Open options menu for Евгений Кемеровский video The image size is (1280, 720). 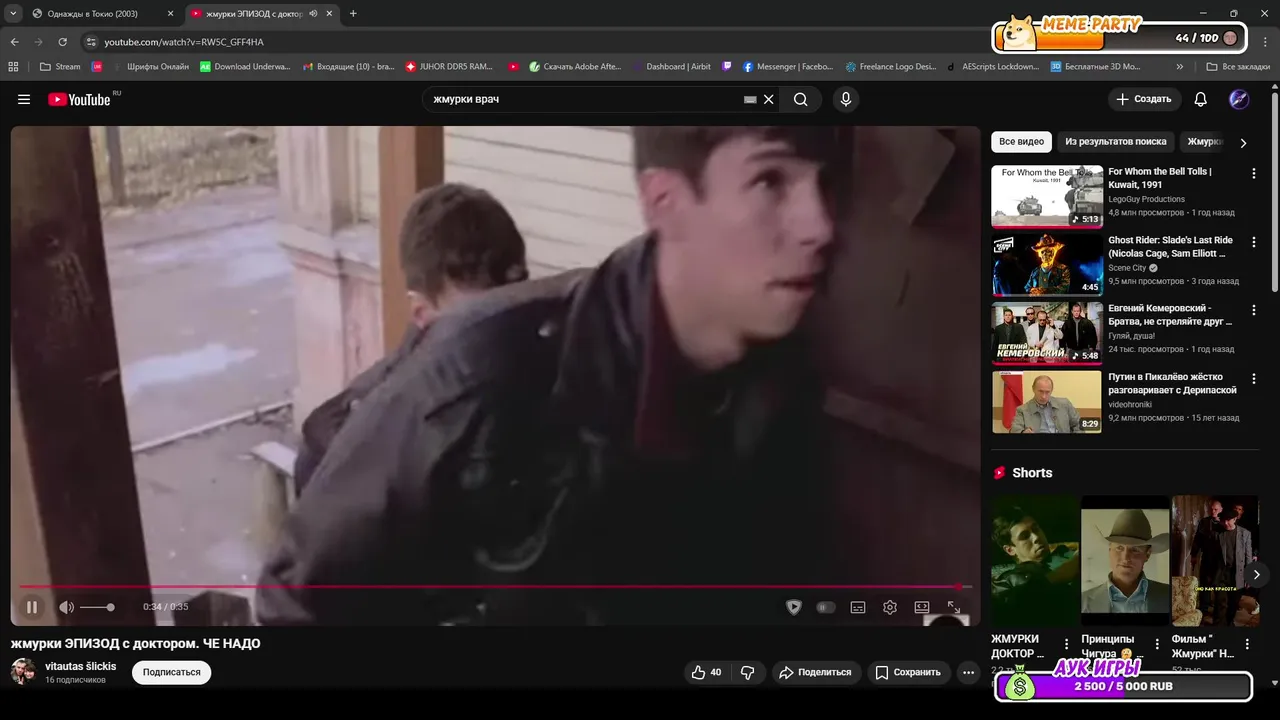coord(1254,310)
